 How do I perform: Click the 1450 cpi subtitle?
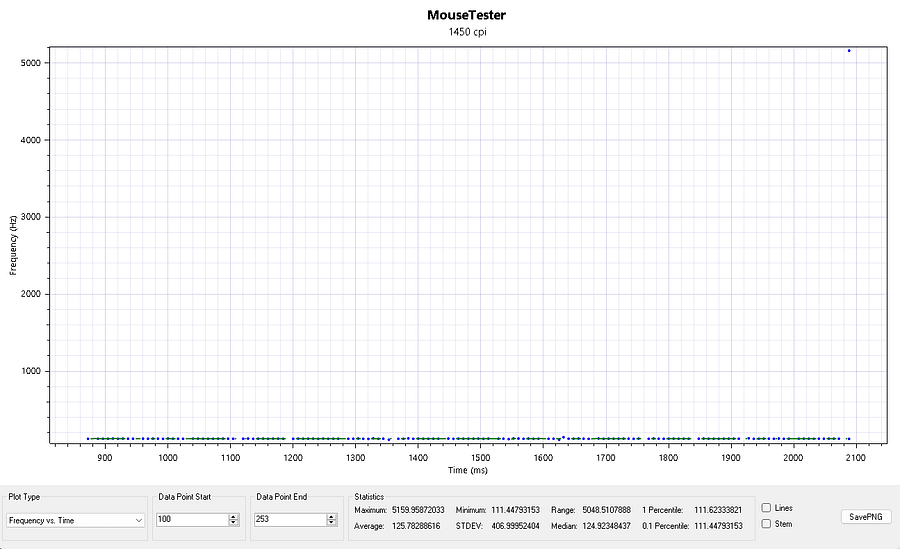click(x=467, y=32)
